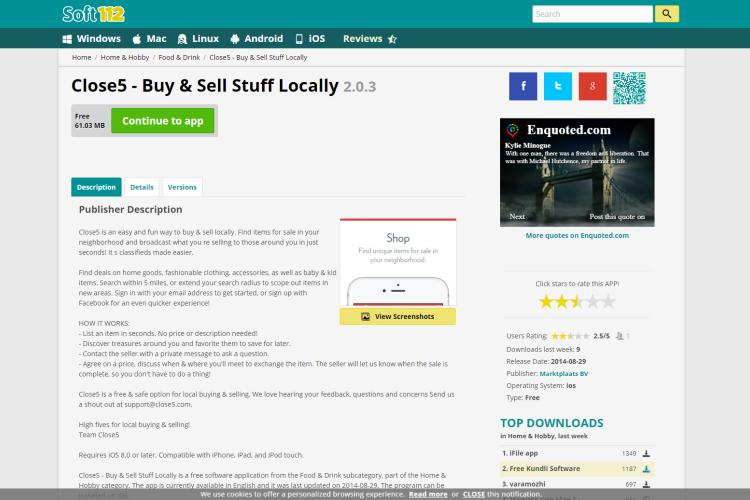750x500 pixels.
Task: Click the Publisher Description heading
Action: [131, 210]
